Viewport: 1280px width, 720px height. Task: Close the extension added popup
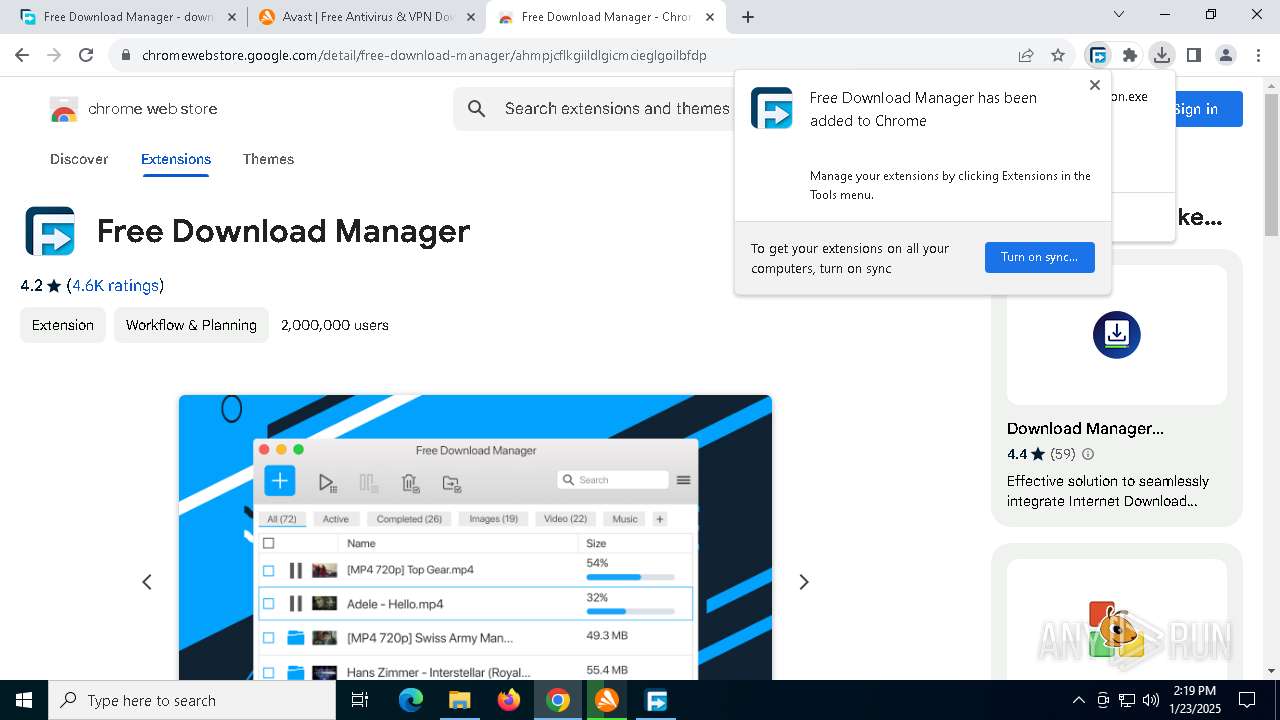[x=1095, y=85]
